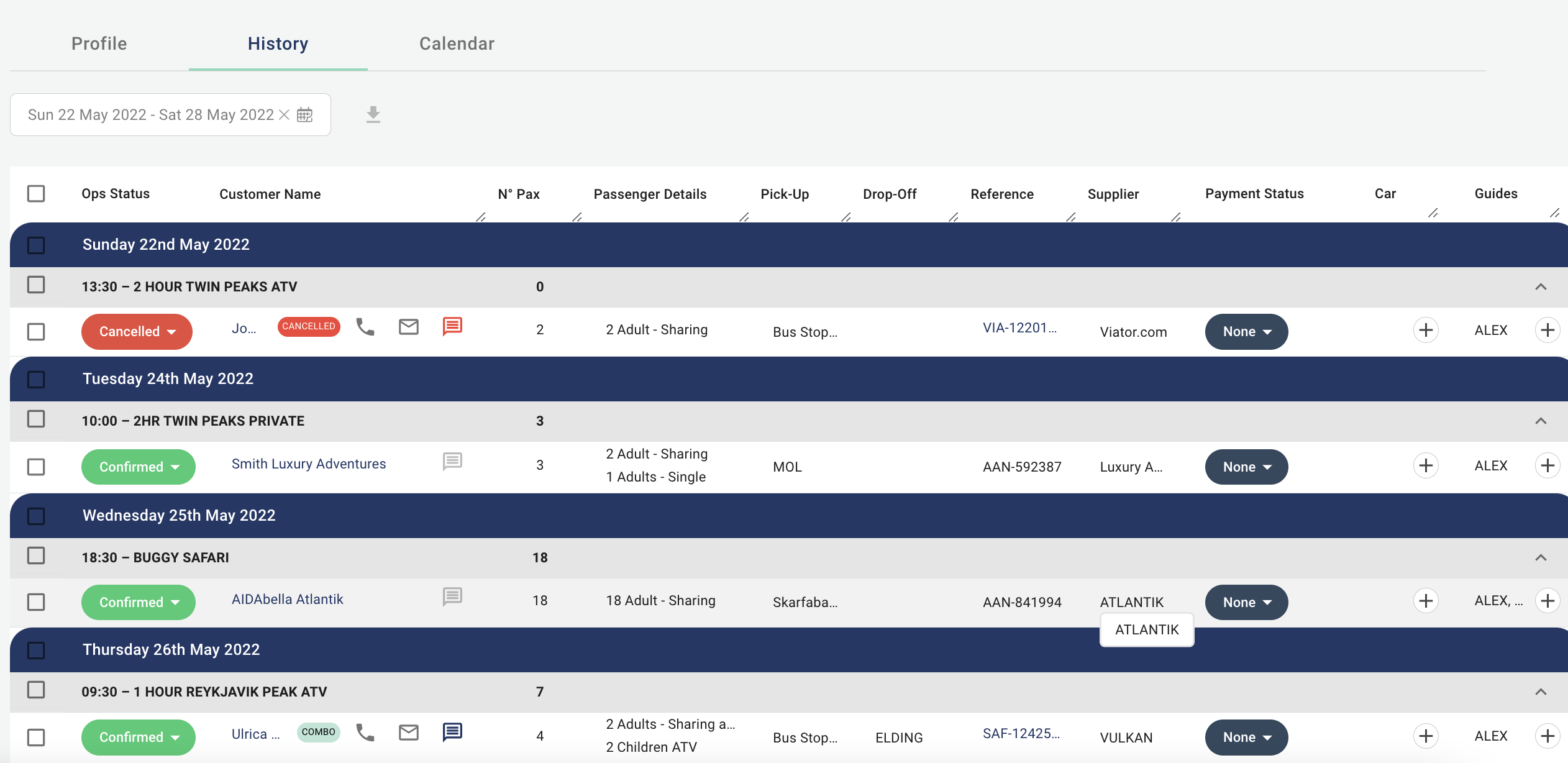Viewport: 1568px width, 763px height.
Task: Check the AIDAbella Atlantik booking row
Action: (x=36, y=602)
